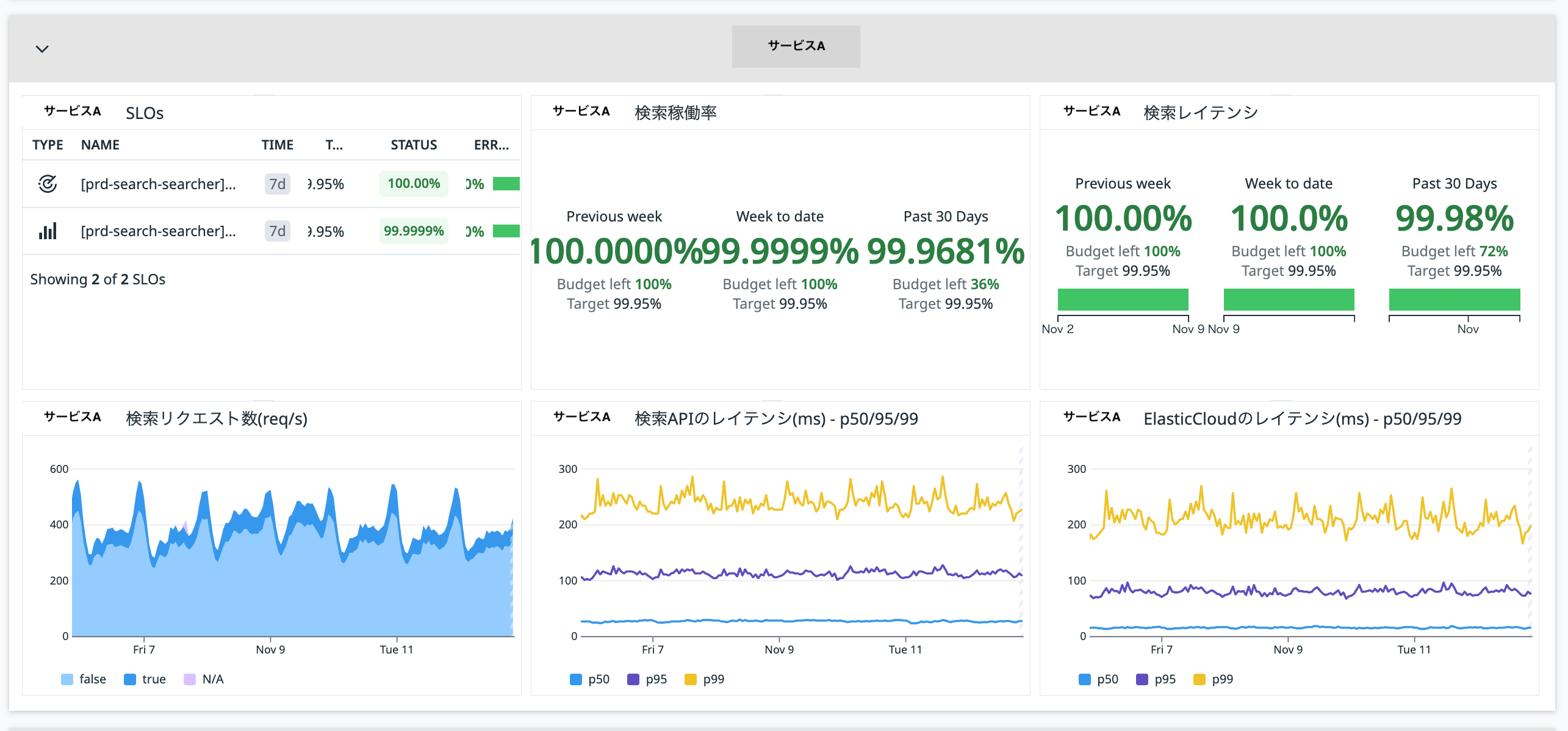Click Past 30 Days error budget bar in latency widget
Viewport: 1568px width, 731px height.
(1454, 300)
